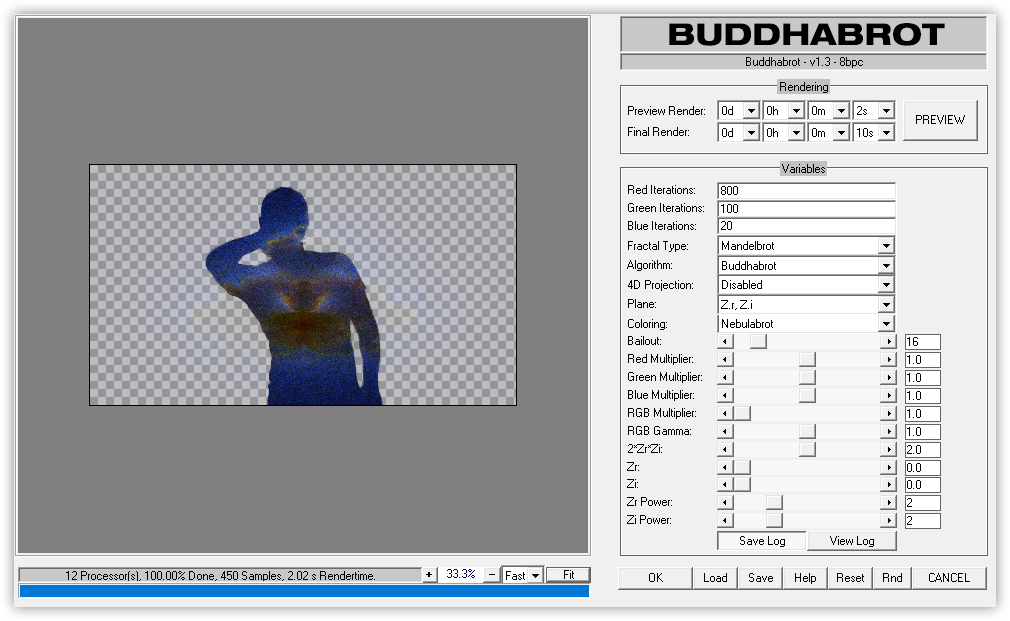
Task: Click 2*Zr*Zi slider left arrow
Action: click(x=725, y=450)
